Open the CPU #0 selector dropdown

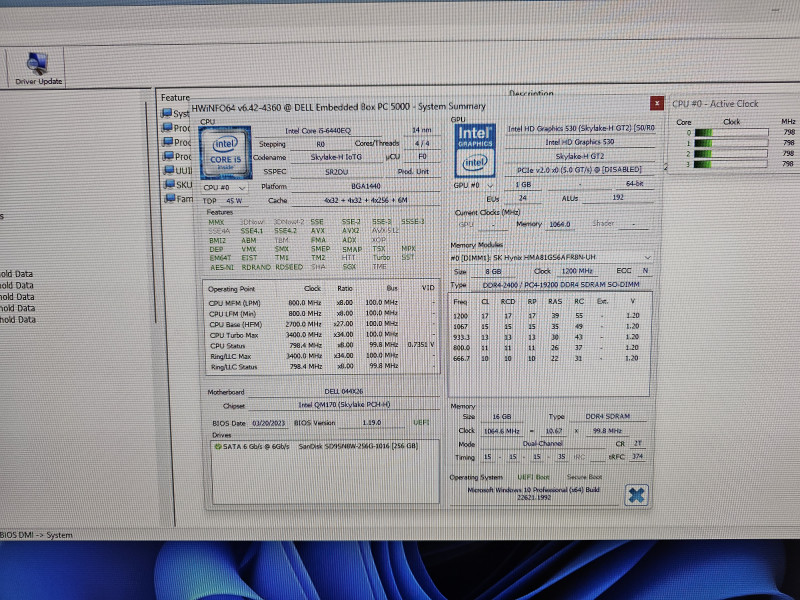224,188
